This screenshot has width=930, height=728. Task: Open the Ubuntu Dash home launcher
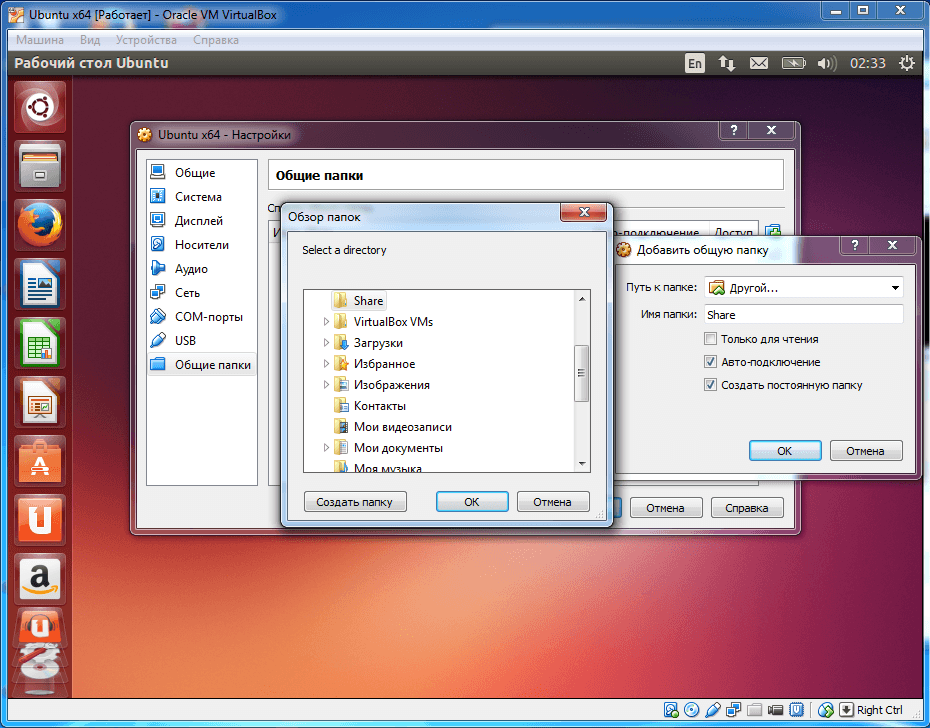[x=40, y=107]
